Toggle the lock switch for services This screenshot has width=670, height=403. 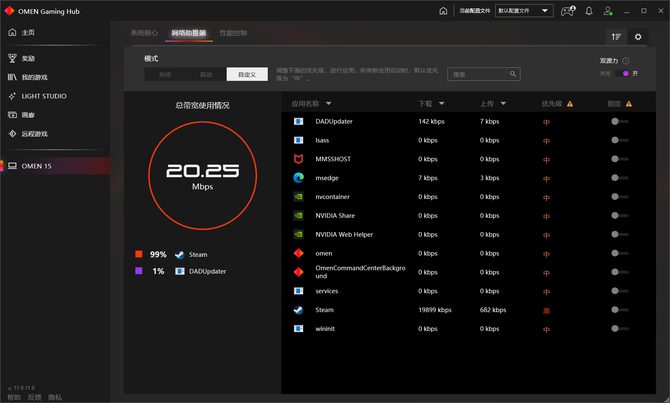click(620, 291)
